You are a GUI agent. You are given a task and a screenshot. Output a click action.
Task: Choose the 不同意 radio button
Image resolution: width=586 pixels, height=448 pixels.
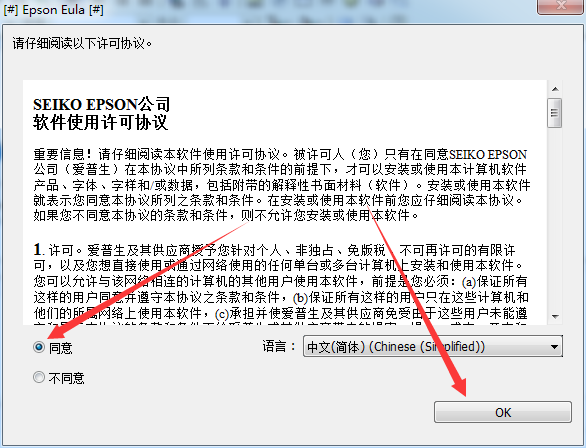(x=39, y=377)
